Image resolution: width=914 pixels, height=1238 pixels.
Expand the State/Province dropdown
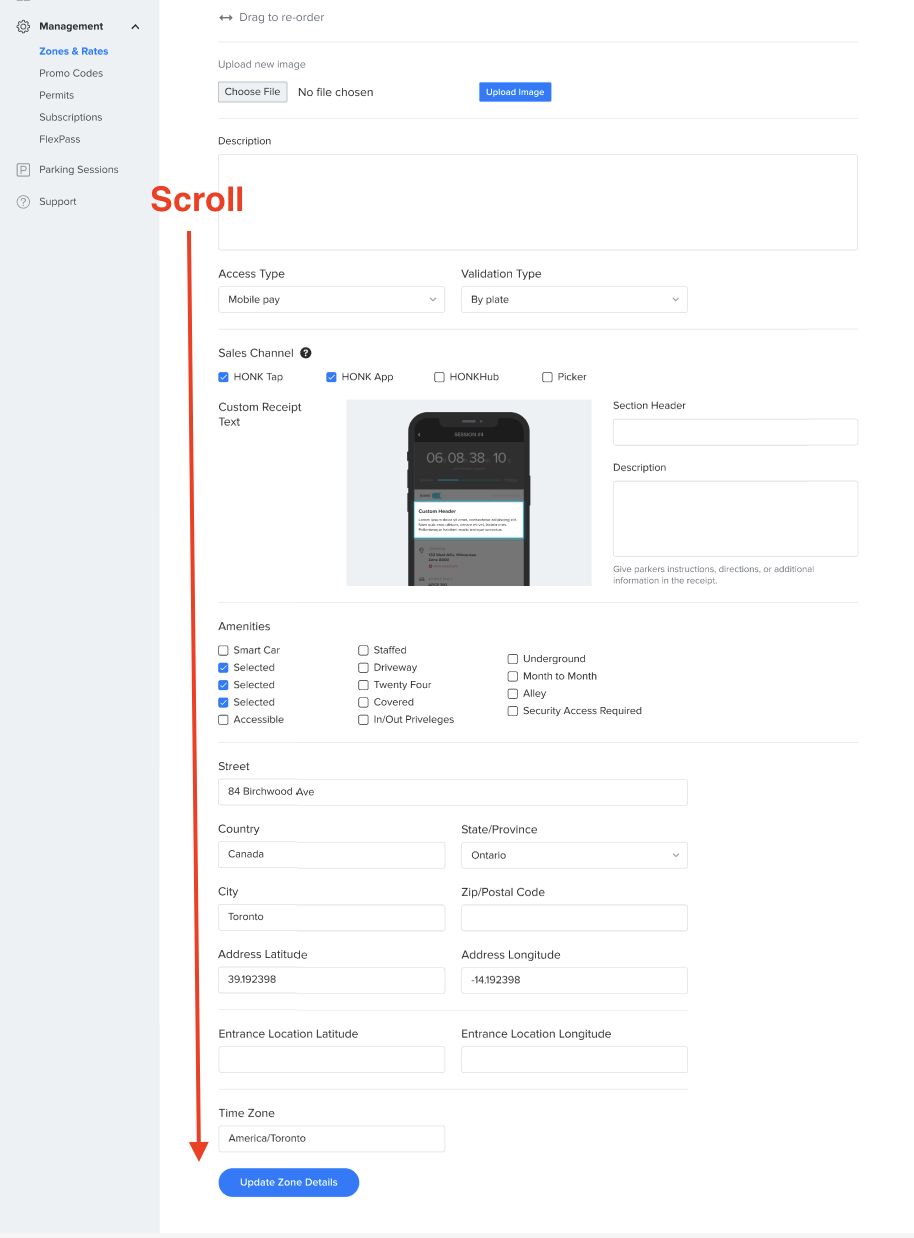pos(574,855)
